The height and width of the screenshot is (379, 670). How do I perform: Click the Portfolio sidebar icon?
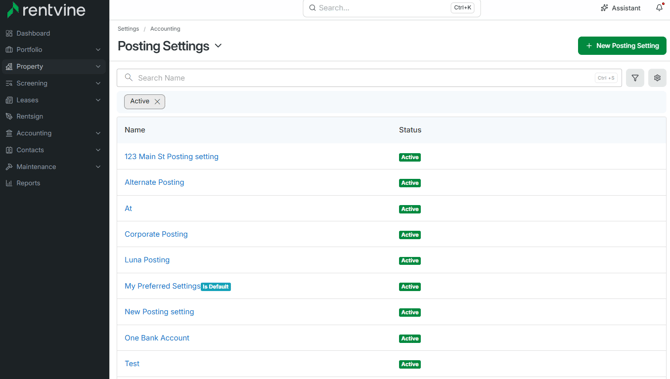pos(9,50)
